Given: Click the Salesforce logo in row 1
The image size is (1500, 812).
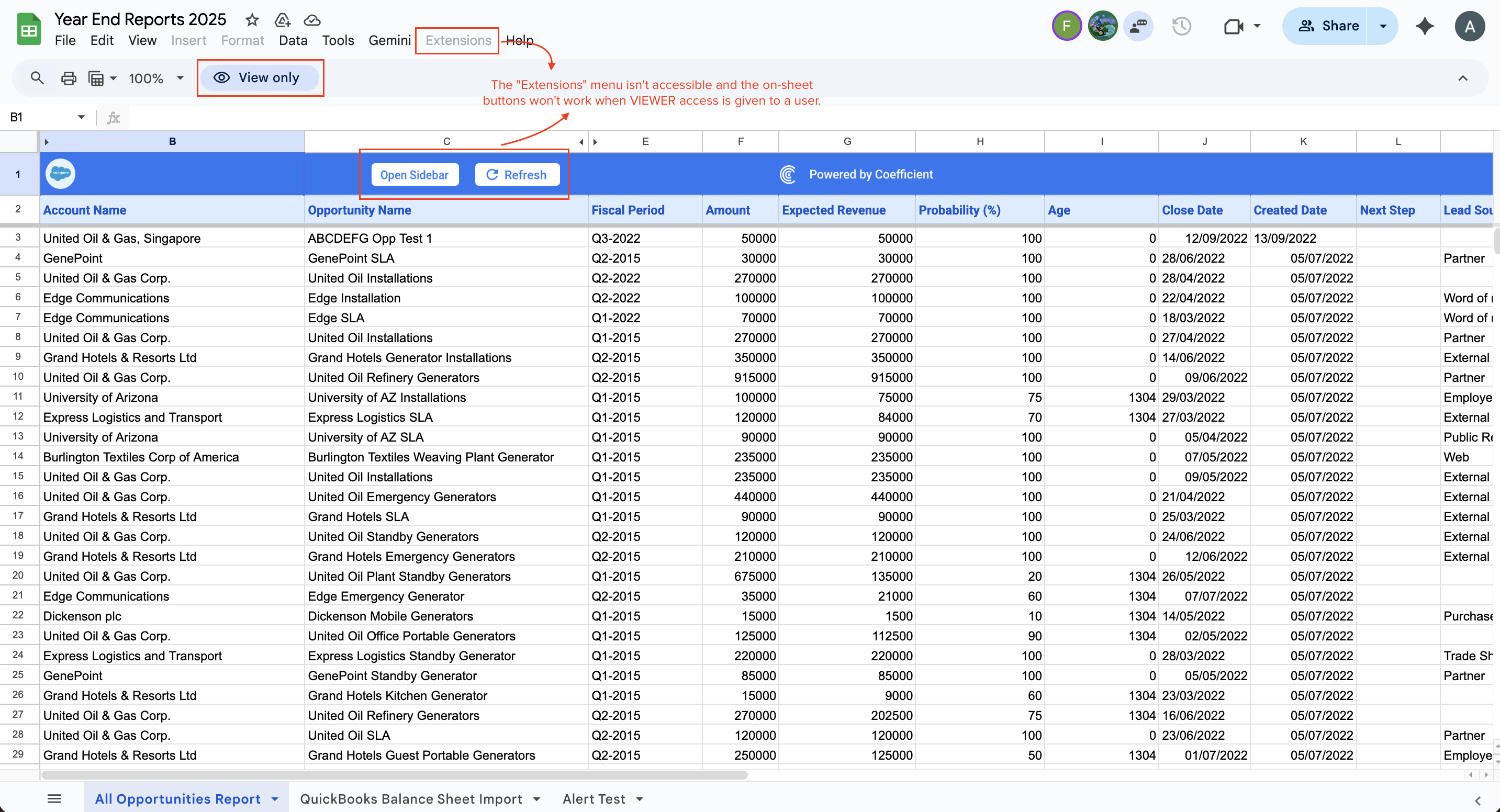Looking at the screenshot, I should click(x=60, y=174).
